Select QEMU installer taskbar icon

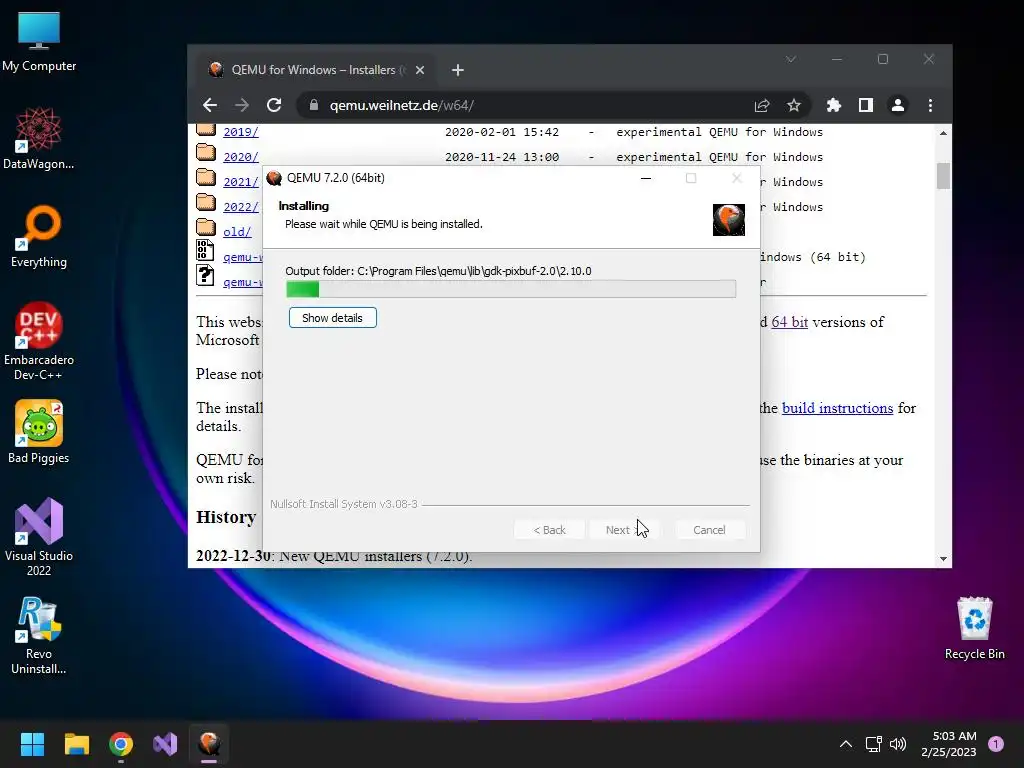coord(209,744)
